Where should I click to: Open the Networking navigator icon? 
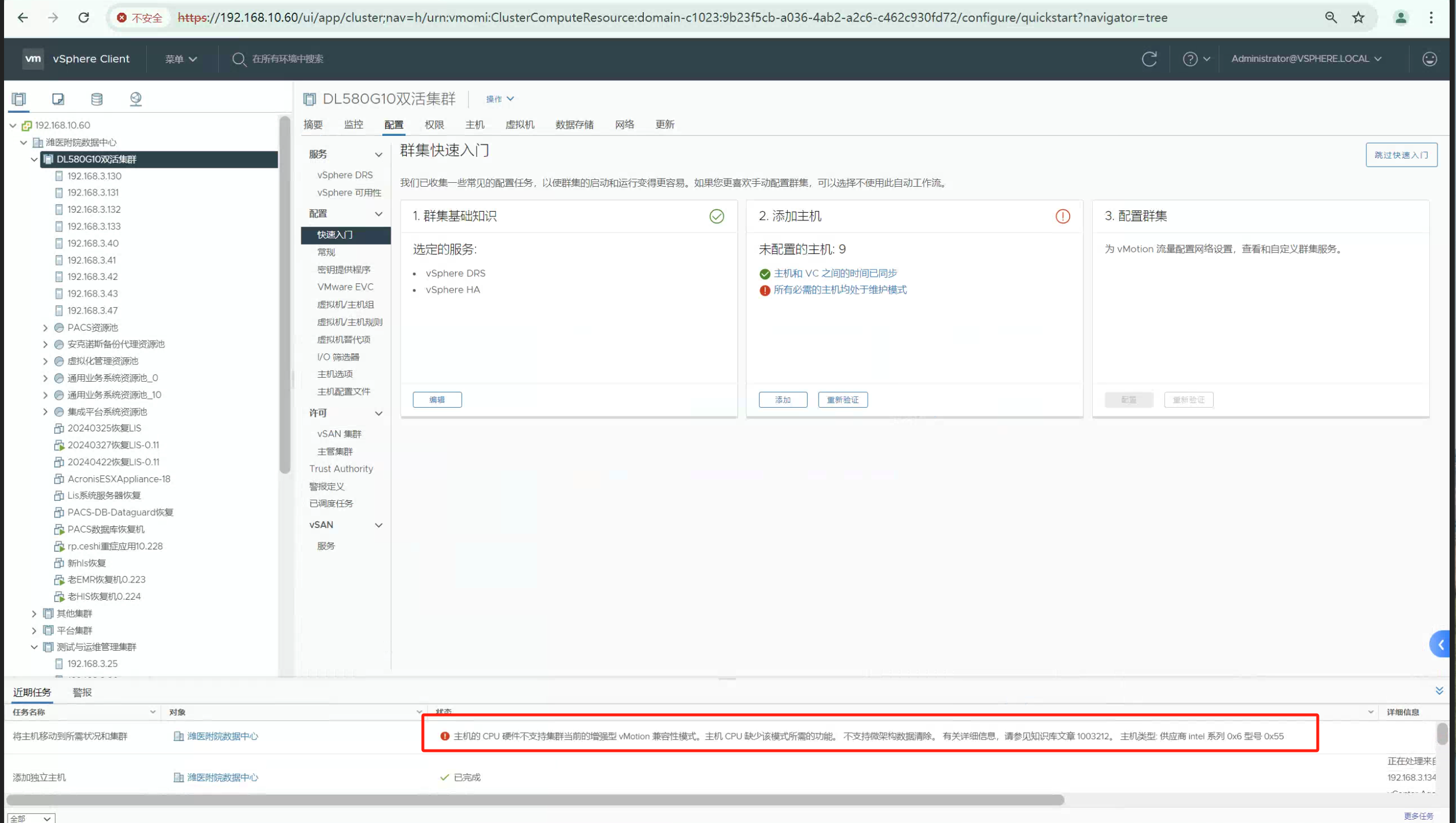click(x=135, y=99)
